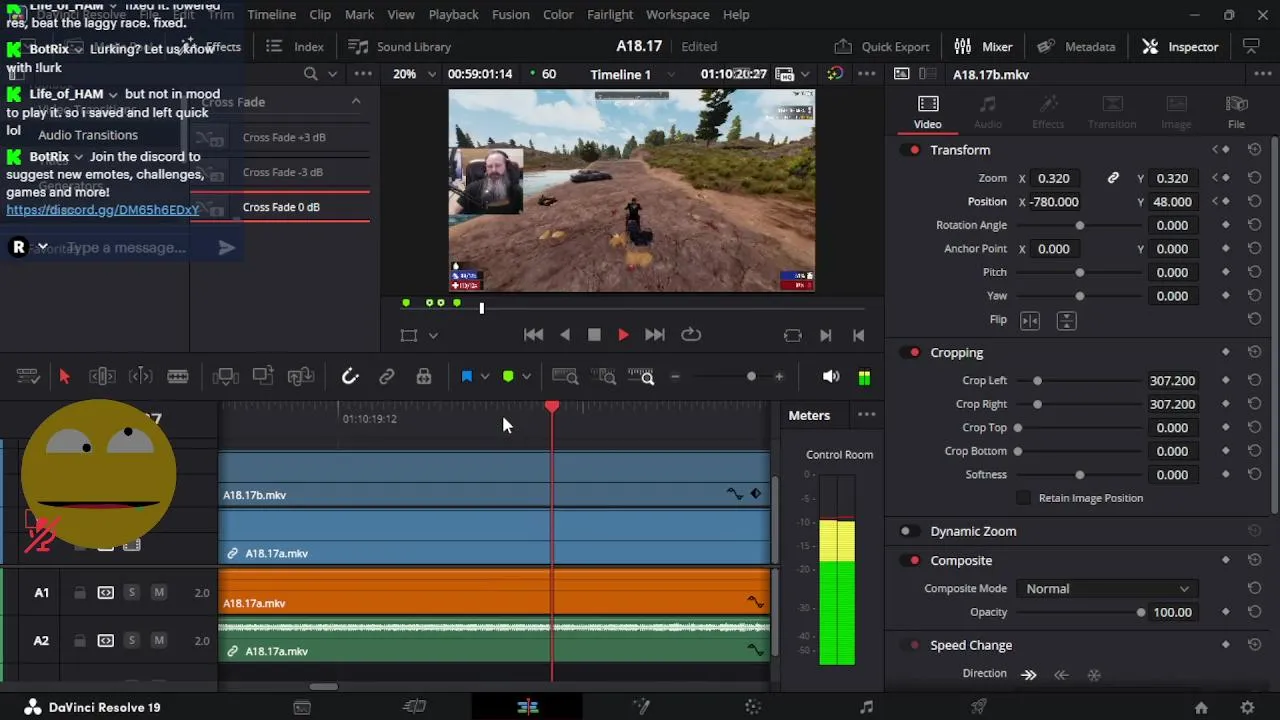Reset the Zoom transform values

point(1254,178)
